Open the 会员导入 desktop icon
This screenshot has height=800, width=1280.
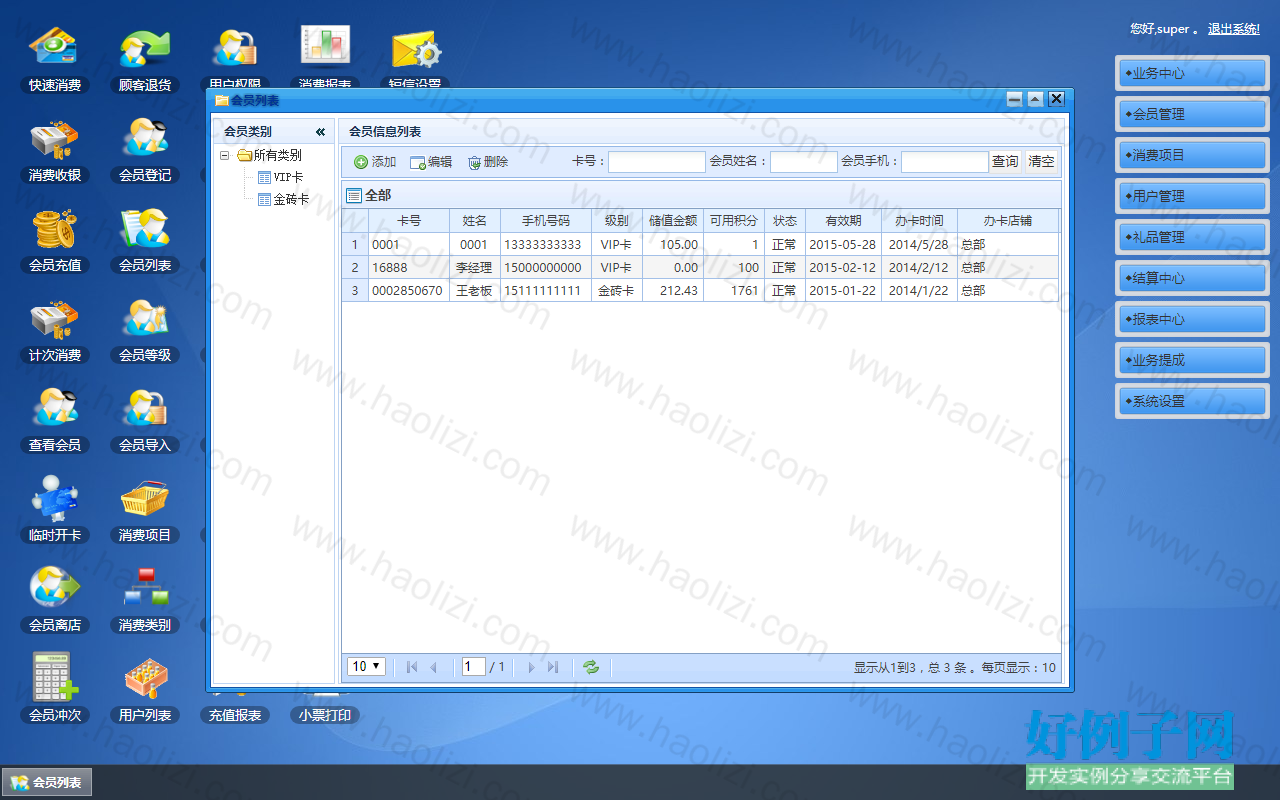(145, 420)
